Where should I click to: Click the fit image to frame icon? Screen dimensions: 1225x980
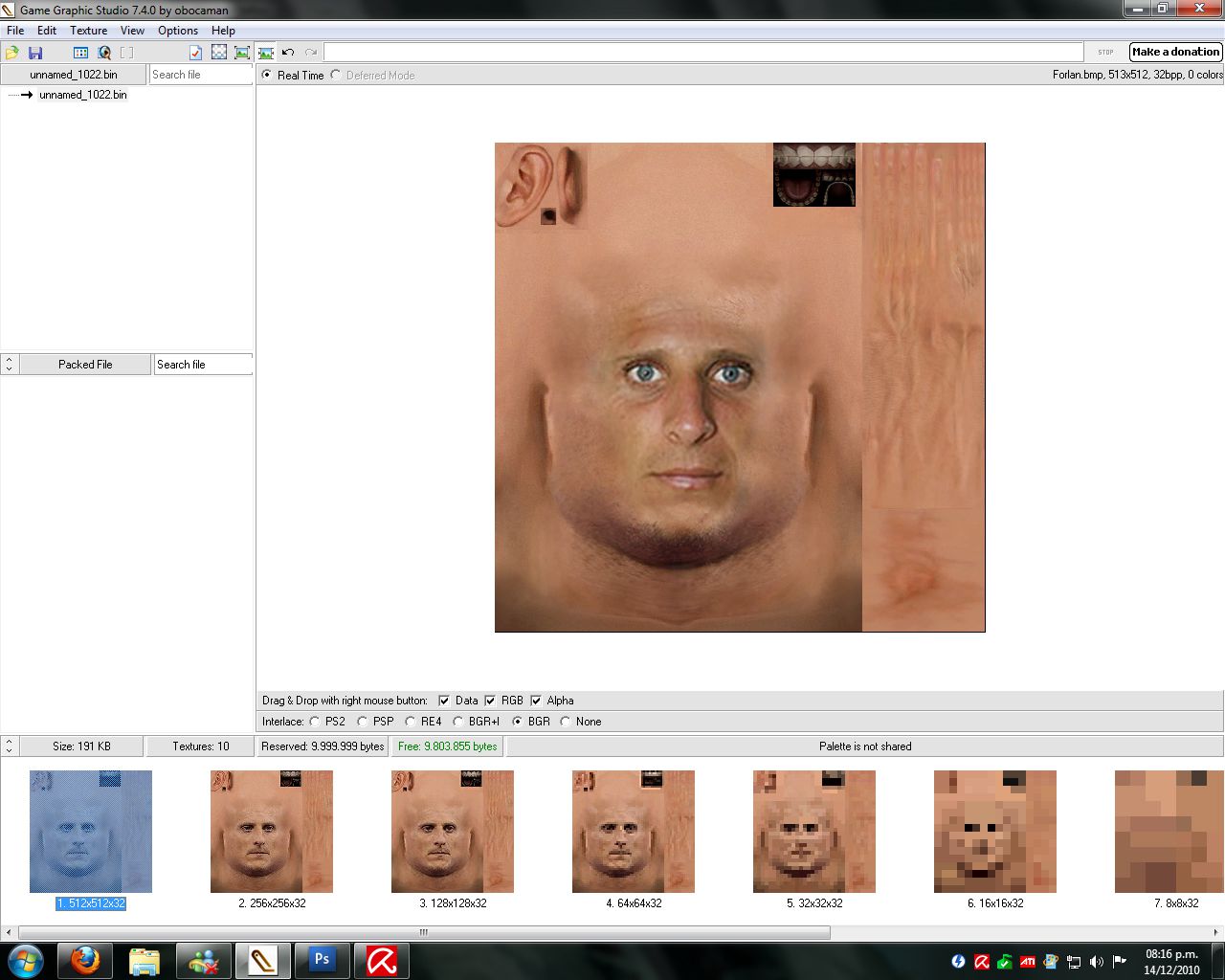242,53
